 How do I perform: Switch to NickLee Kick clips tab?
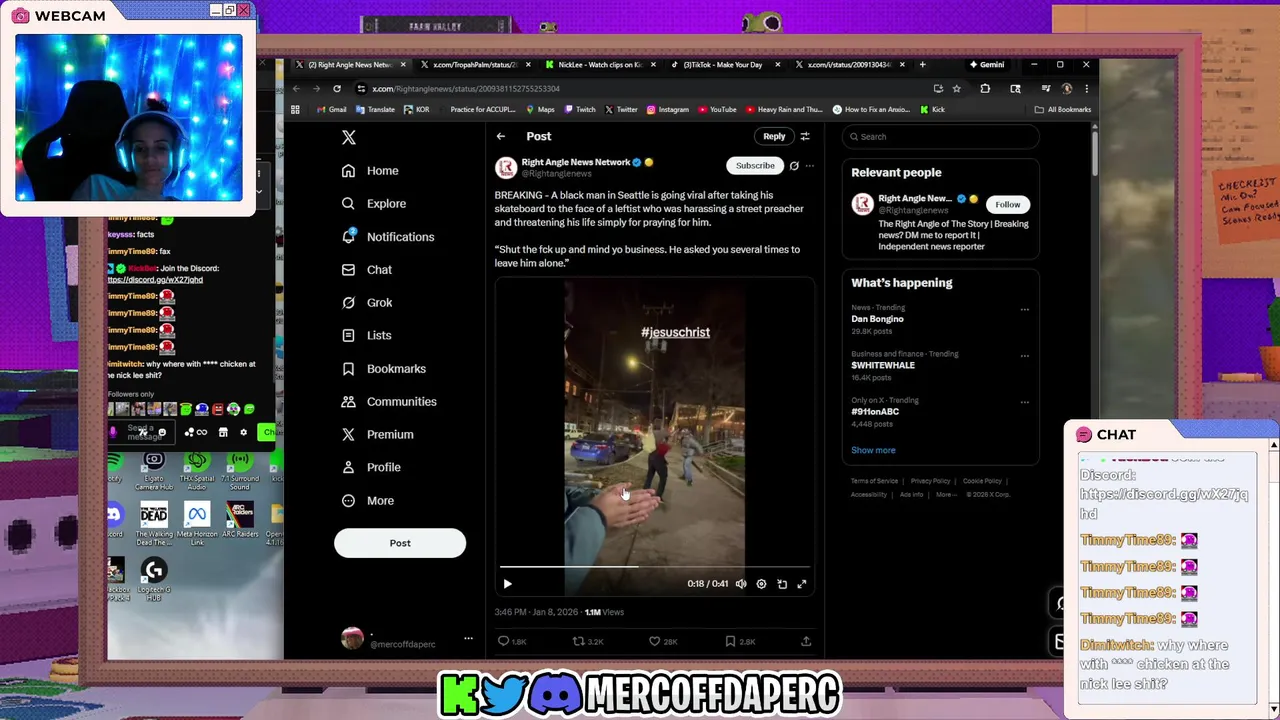600,65
